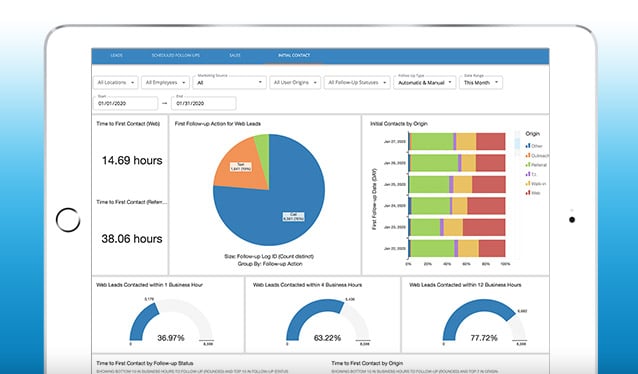Go to the Sales tab
Viewport: 638px width, 374px height.
click(x=235, y=55)
